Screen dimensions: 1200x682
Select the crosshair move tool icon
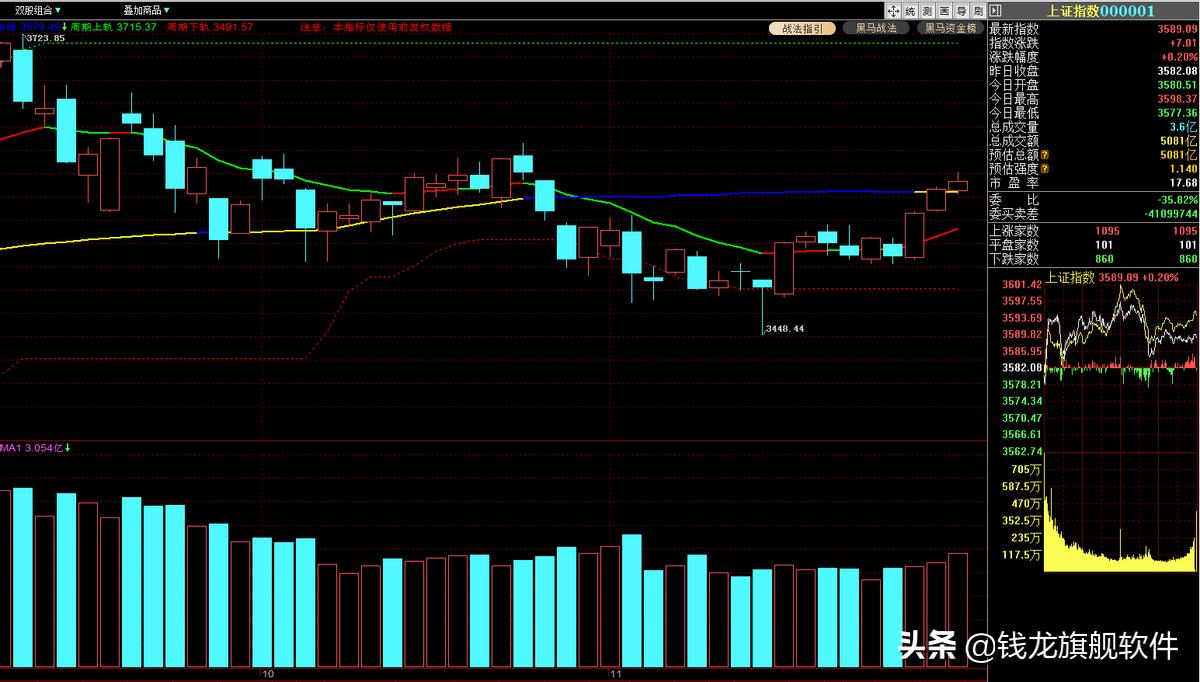click(x=893, y=11)
